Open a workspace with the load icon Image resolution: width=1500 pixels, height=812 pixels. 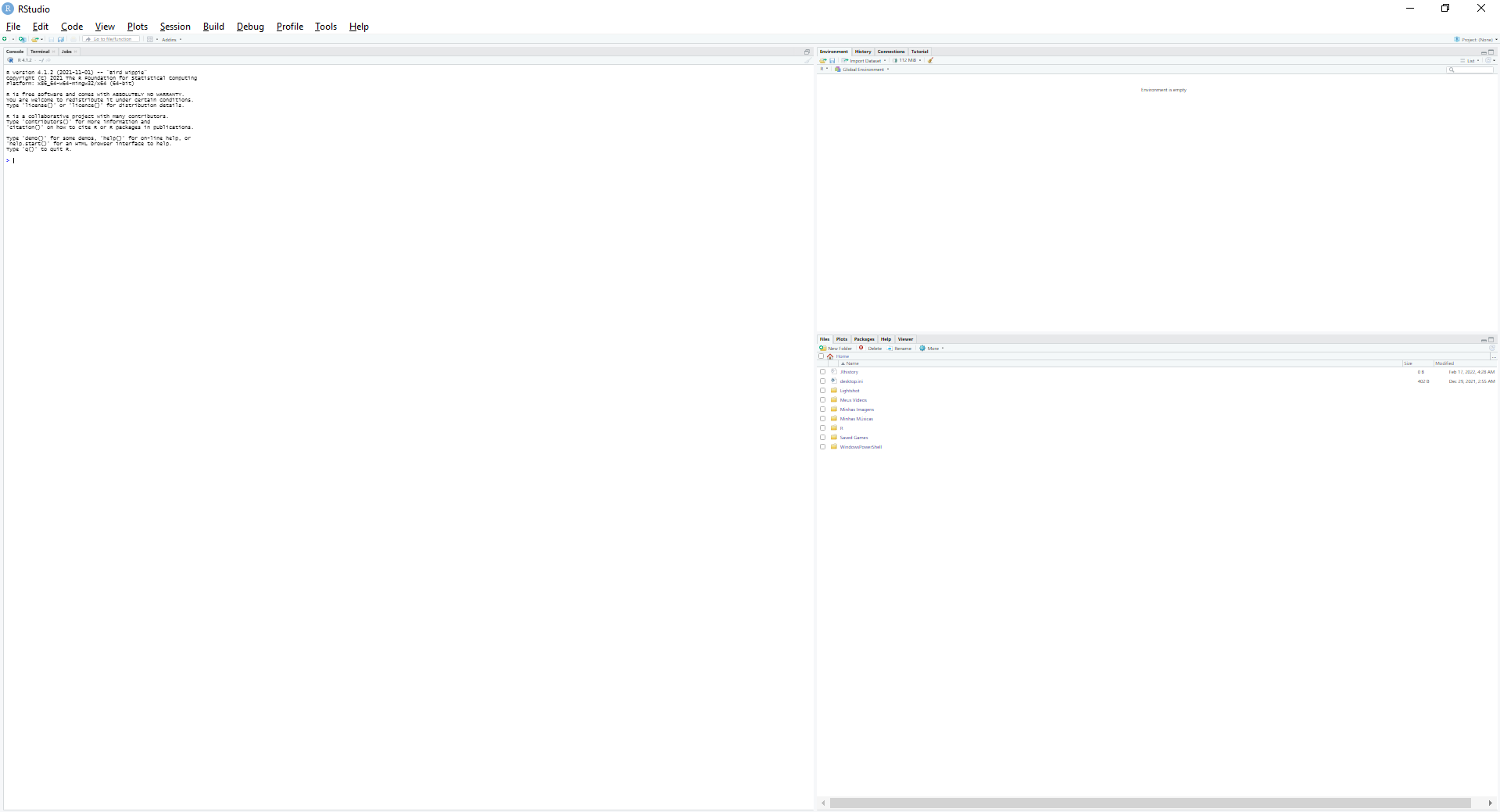click(823, 61)
